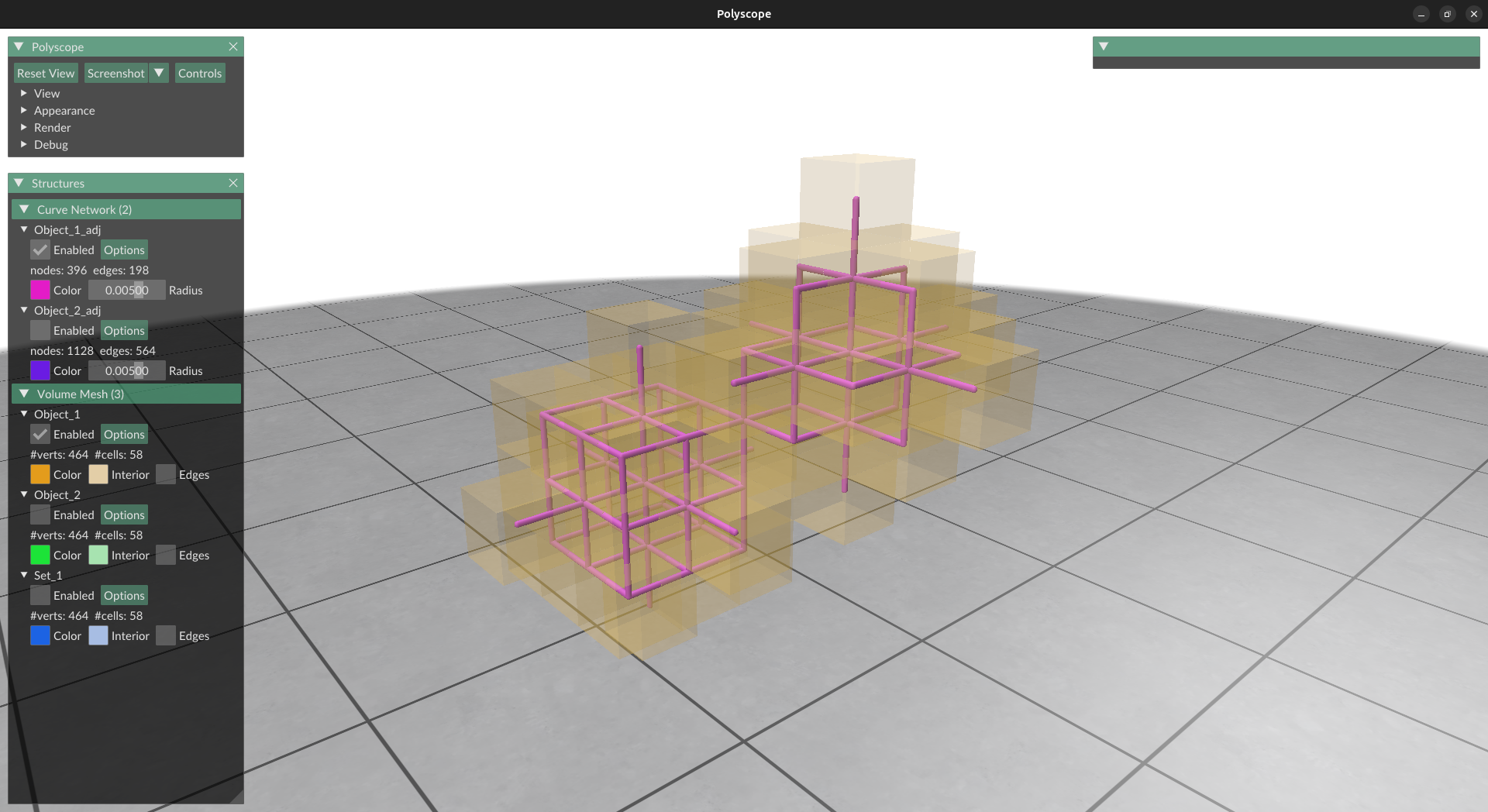1488x812 pixels.
Task: Open Object_2 mesh Interior color swatch
Action: coord(98,555)
